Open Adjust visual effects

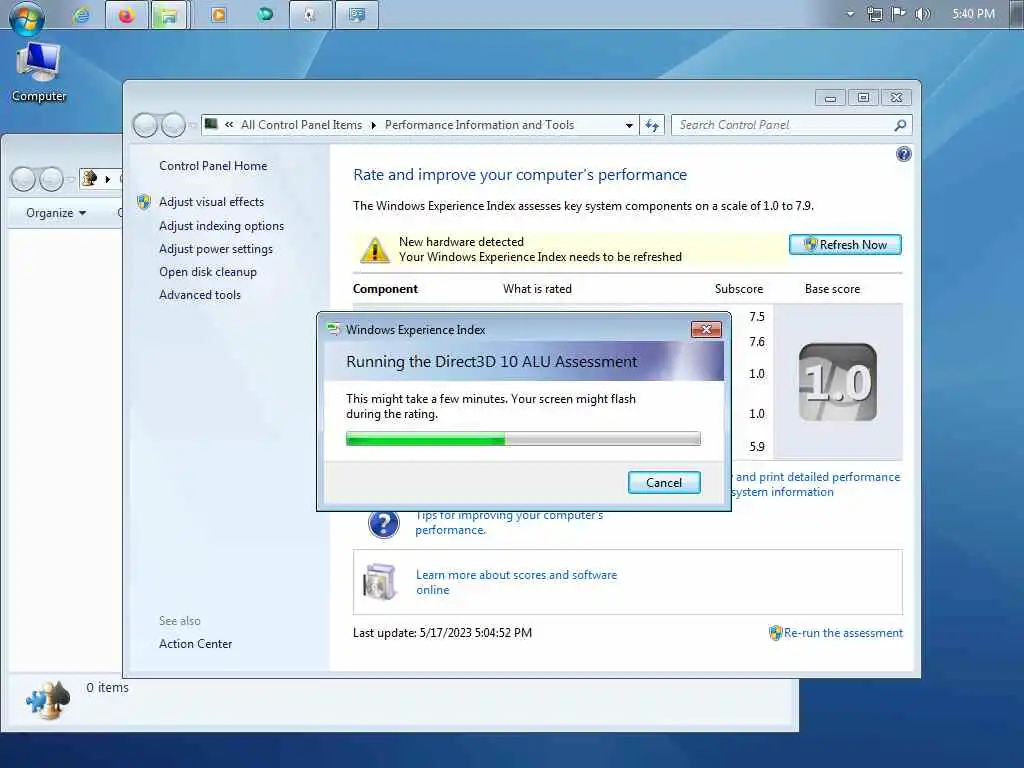pyautogui.click(x=211, y=202)
